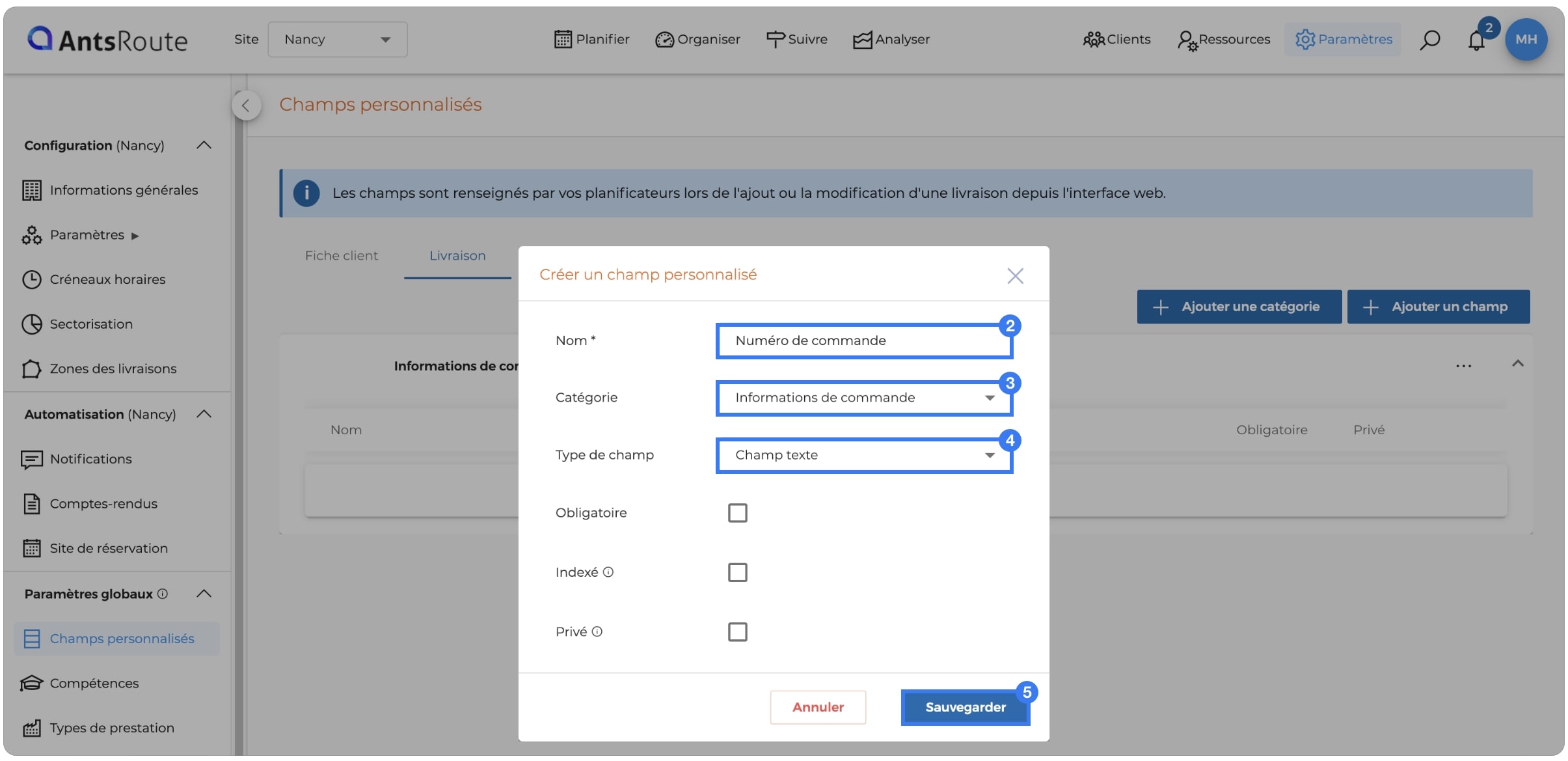Go to Clients section
This screenshot has height=761, width=1568.
tap(1116, 40)
